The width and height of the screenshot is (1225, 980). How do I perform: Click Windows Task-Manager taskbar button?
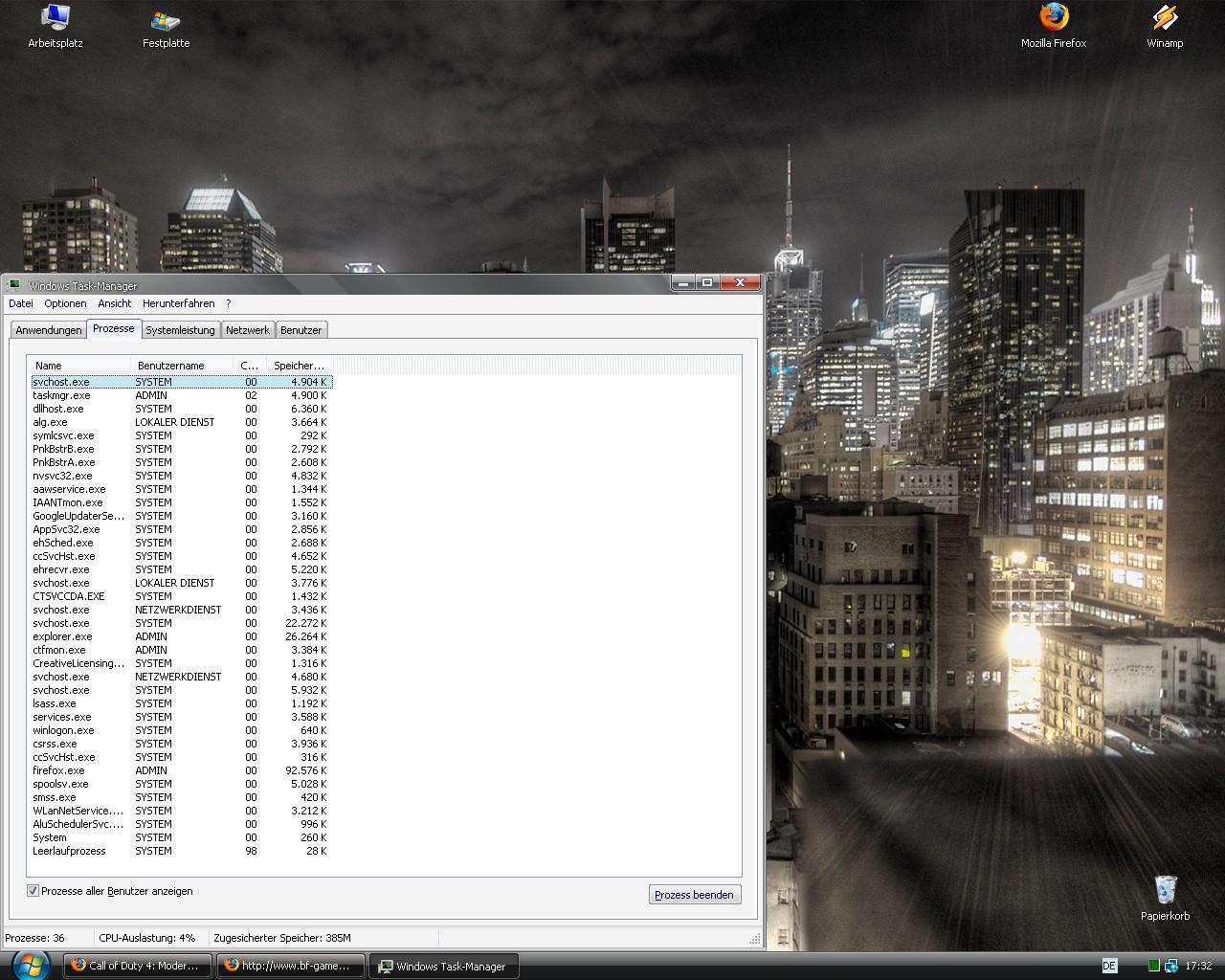tap(444, 966)
